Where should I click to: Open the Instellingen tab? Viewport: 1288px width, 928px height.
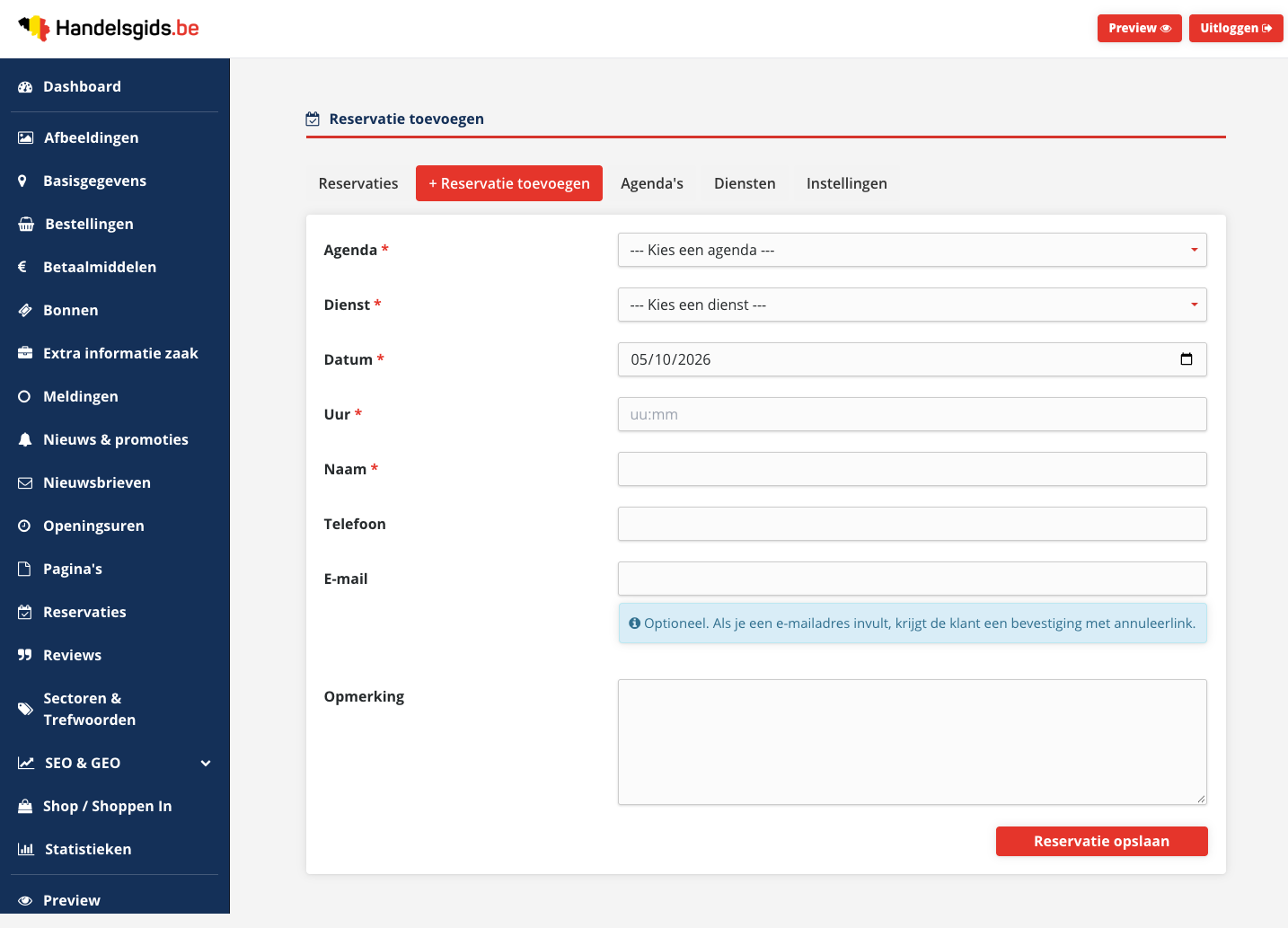click(x=847, y=183)
